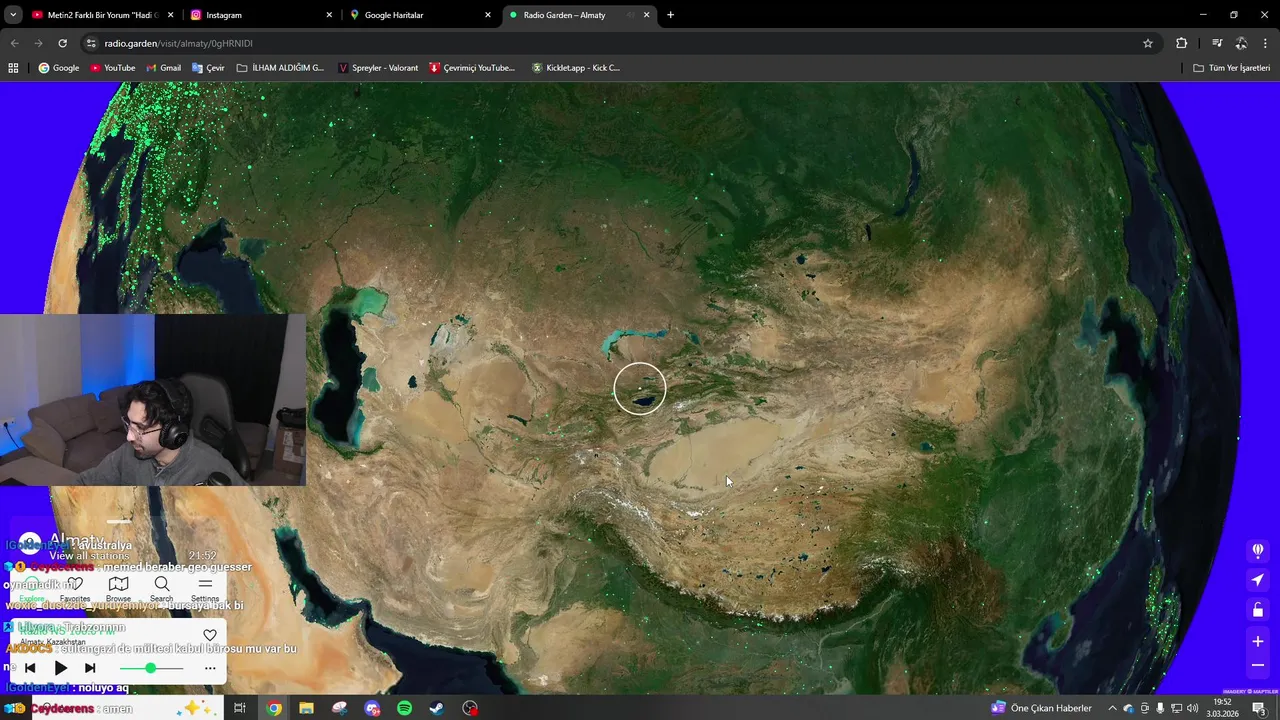Open the tab search dropdown arrow
The image size is (1280, 720).
point(12,15)
